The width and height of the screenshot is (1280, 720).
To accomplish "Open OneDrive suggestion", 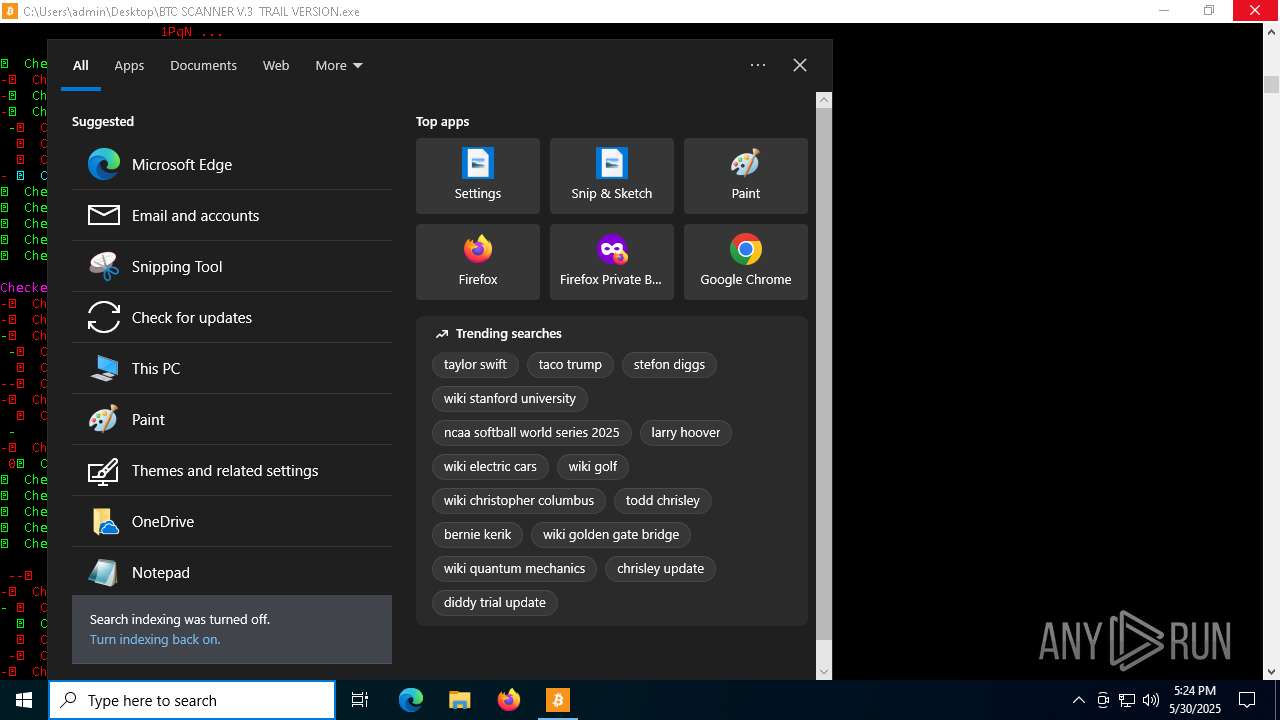I will point(232,521).
